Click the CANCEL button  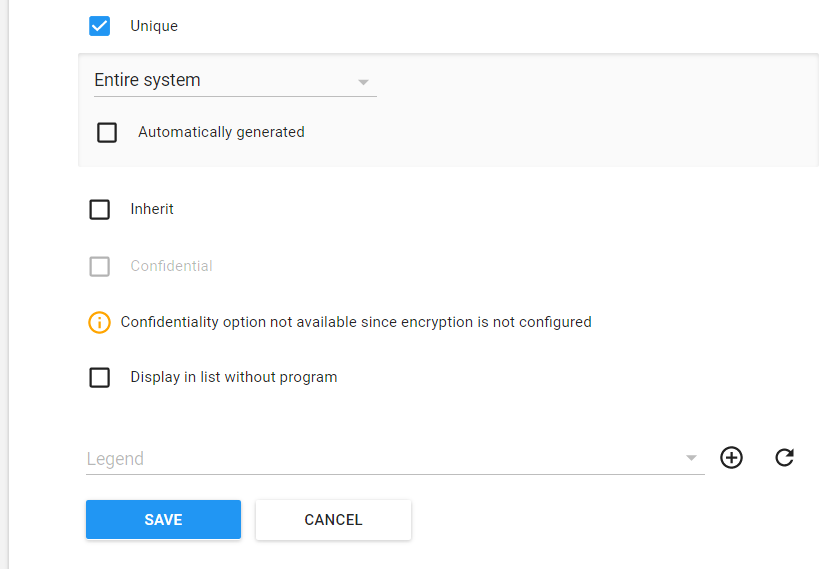333,520
